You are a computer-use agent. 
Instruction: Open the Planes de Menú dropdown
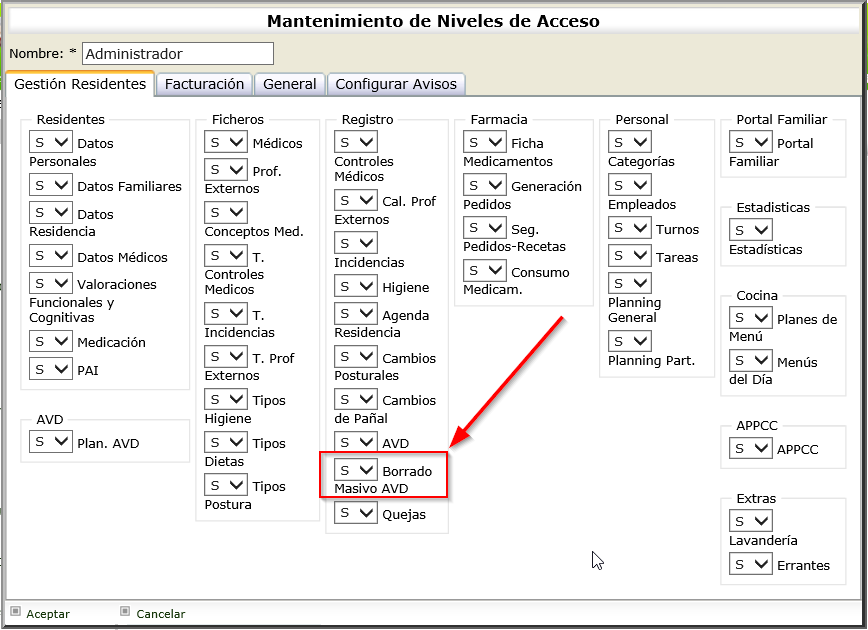750,318
